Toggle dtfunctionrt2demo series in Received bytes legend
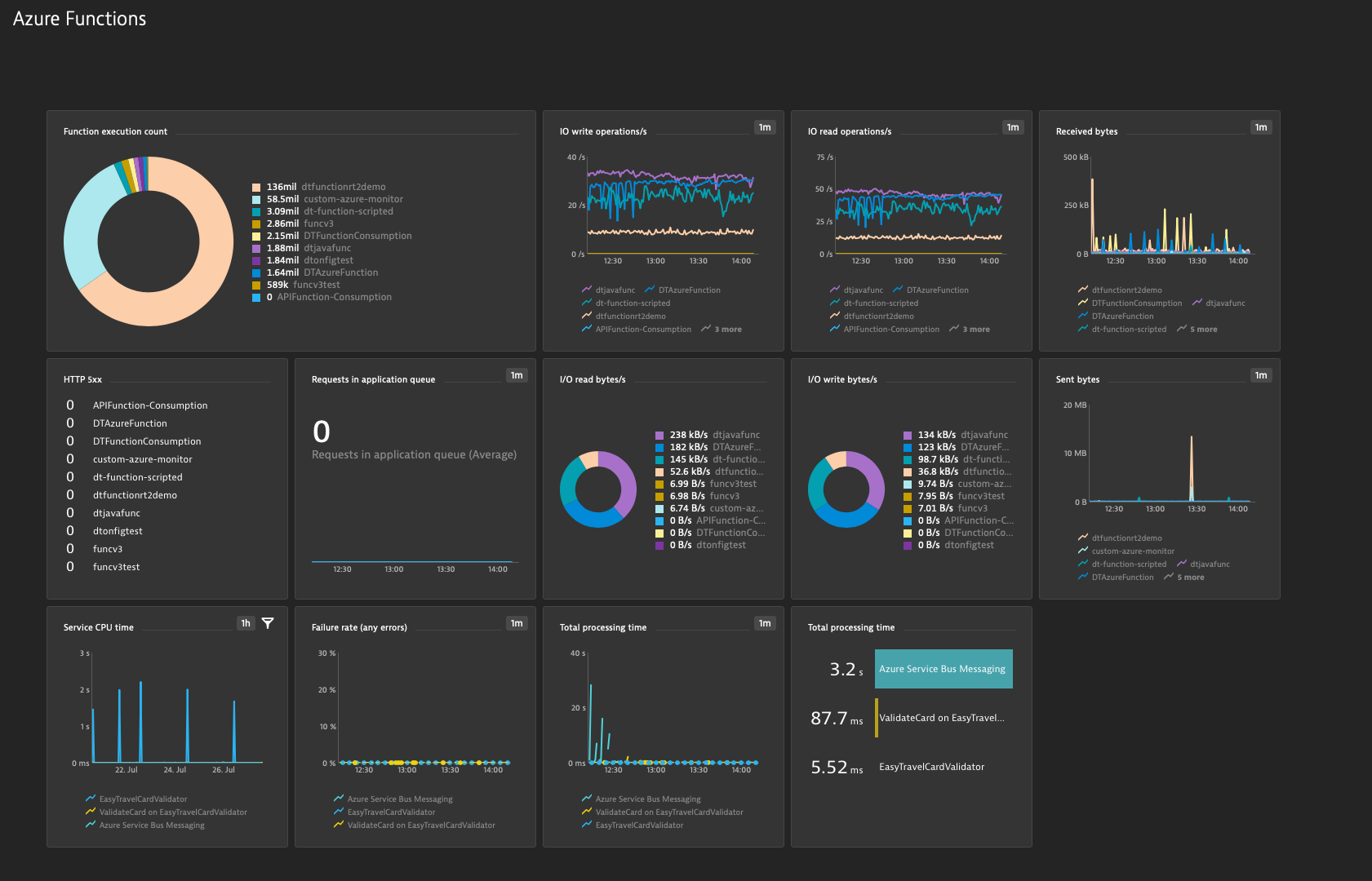1372x881 pixels. point(1120,290)
